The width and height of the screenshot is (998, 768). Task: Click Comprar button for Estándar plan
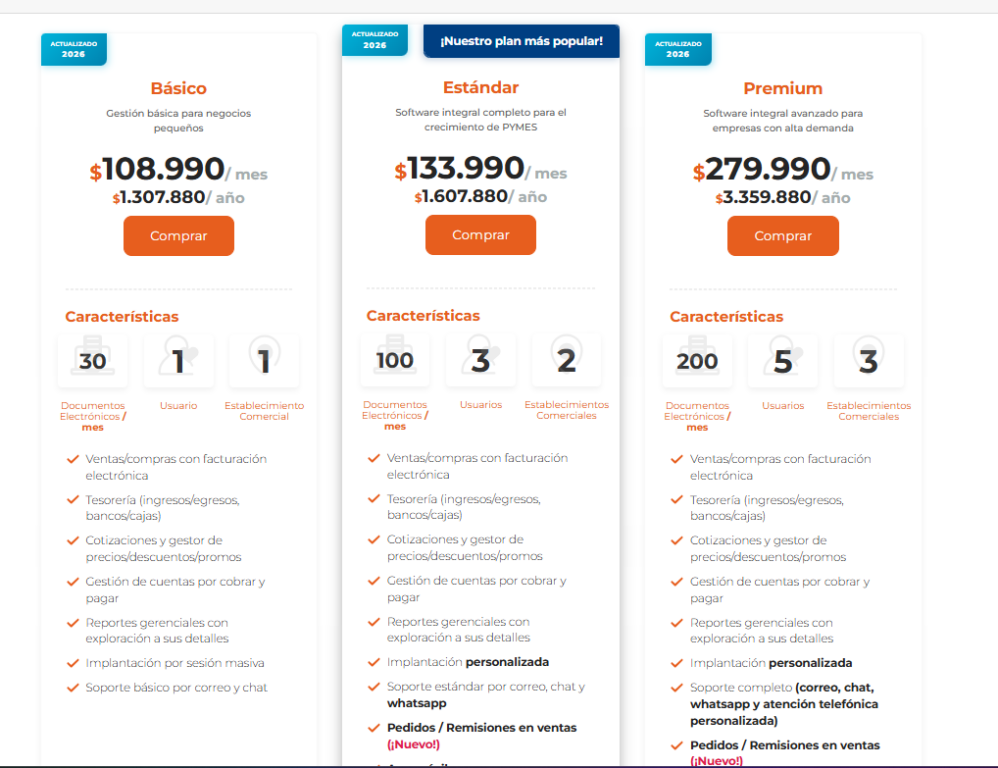pos(481,235)
